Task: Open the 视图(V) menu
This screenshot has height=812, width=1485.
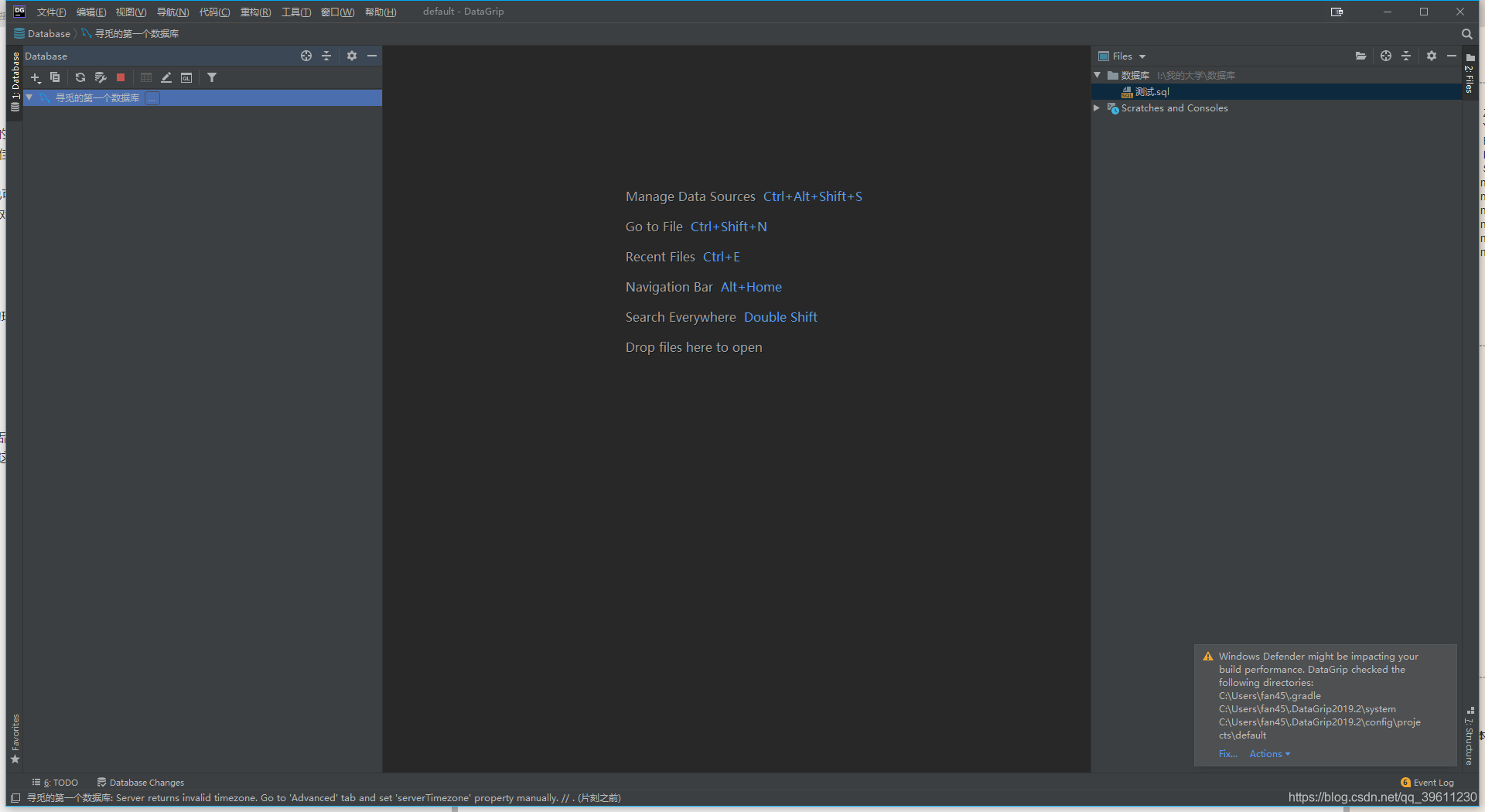Action: point(131,12)
